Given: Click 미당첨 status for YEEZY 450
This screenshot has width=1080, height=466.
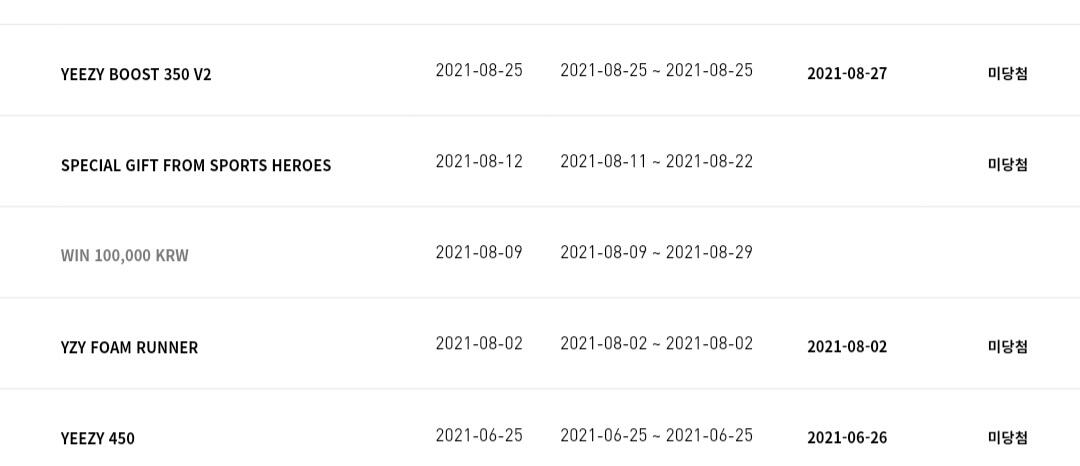Looking at the screenshot, I should [1008, 438].
